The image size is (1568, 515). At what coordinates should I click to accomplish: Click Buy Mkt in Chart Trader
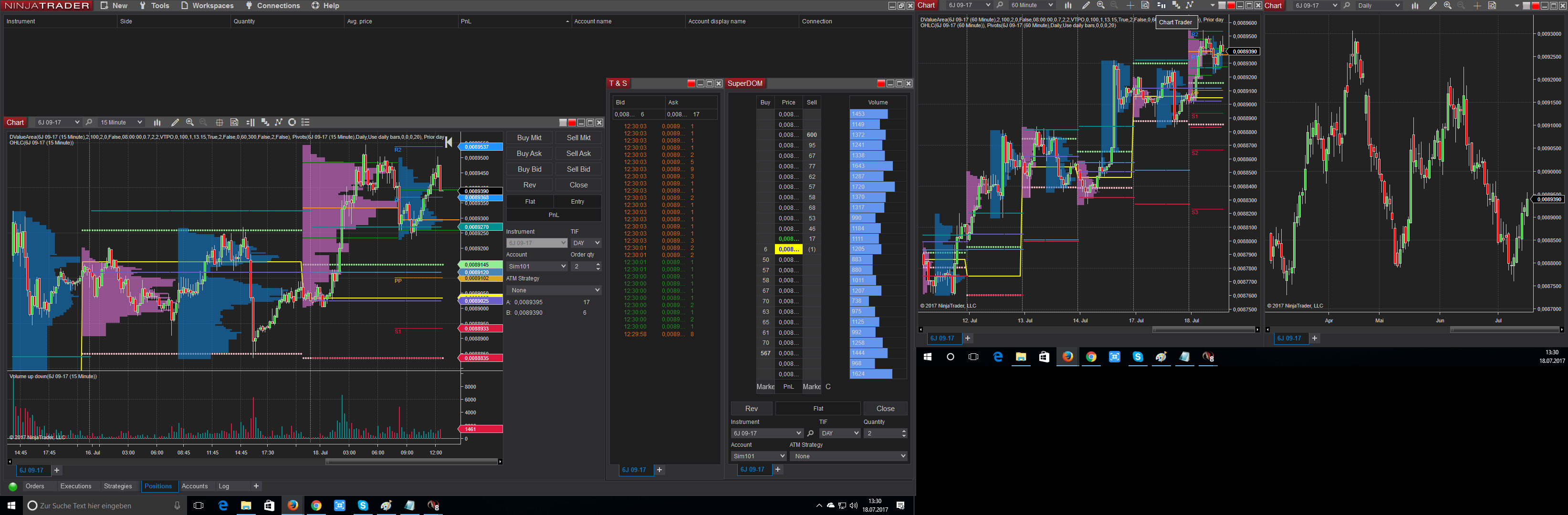click(529, 138)
